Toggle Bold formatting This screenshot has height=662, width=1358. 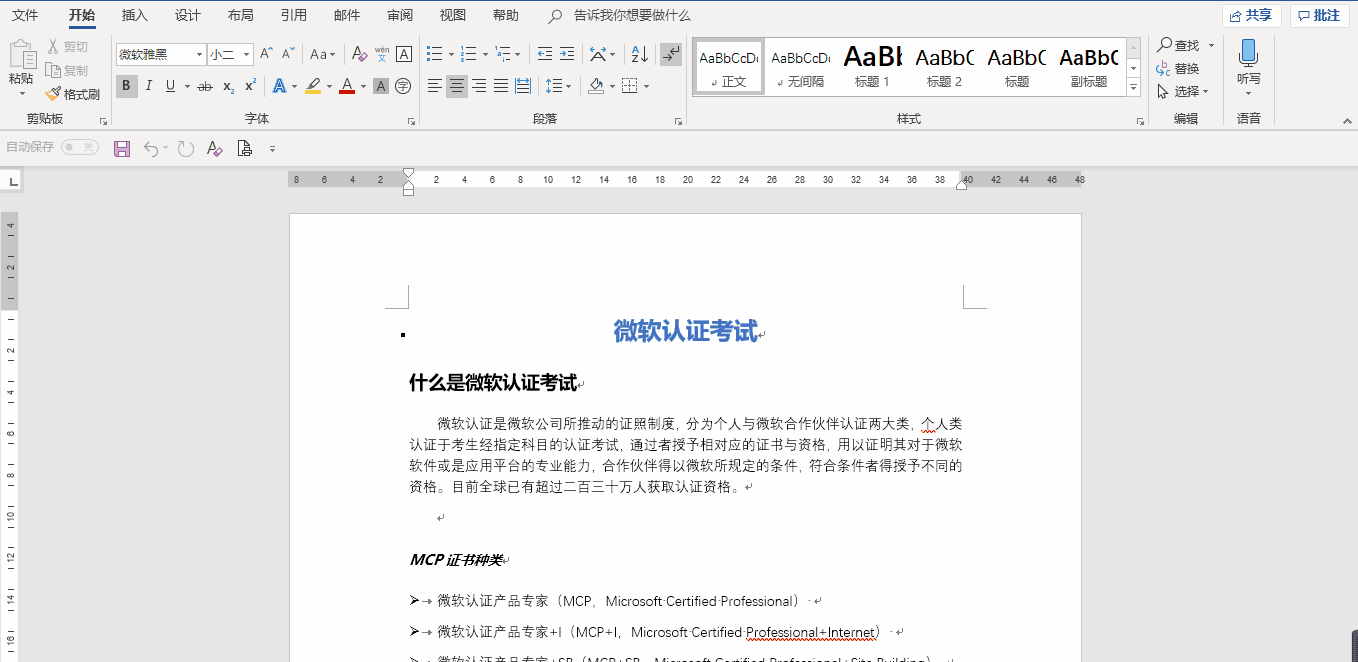(x=126, y=87)
